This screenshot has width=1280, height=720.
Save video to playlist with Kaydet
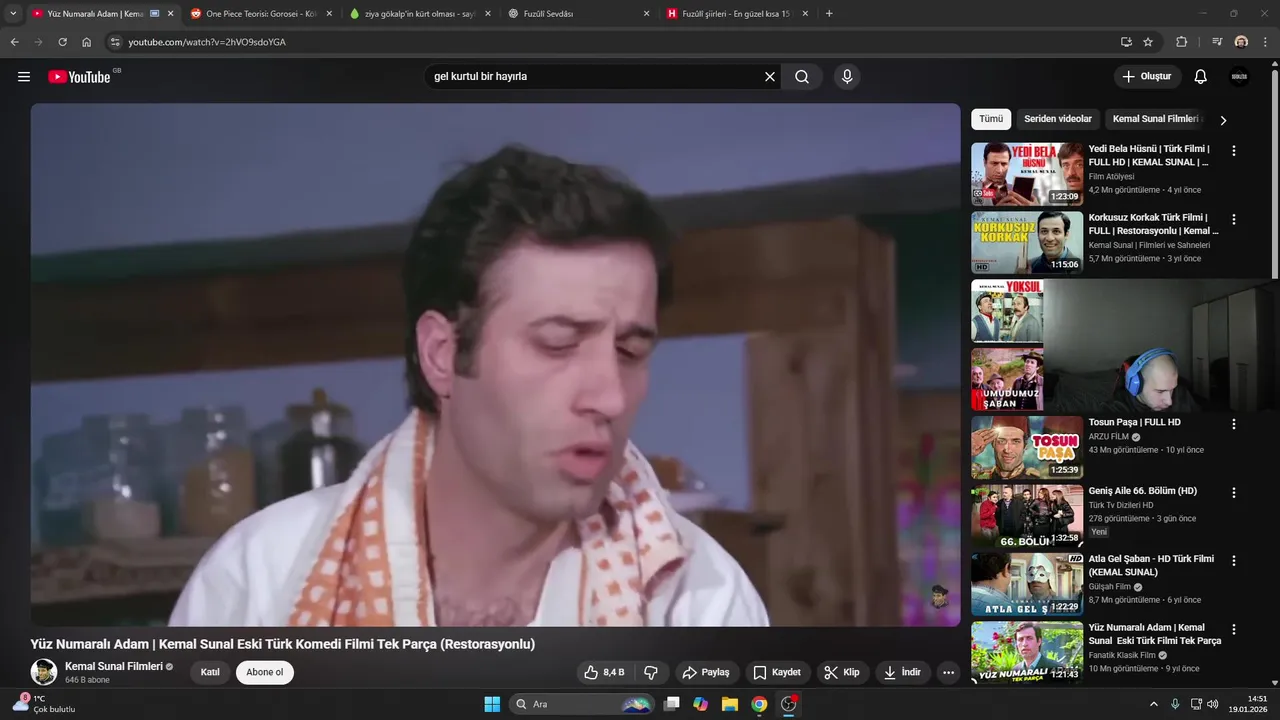tap(777, 672)
